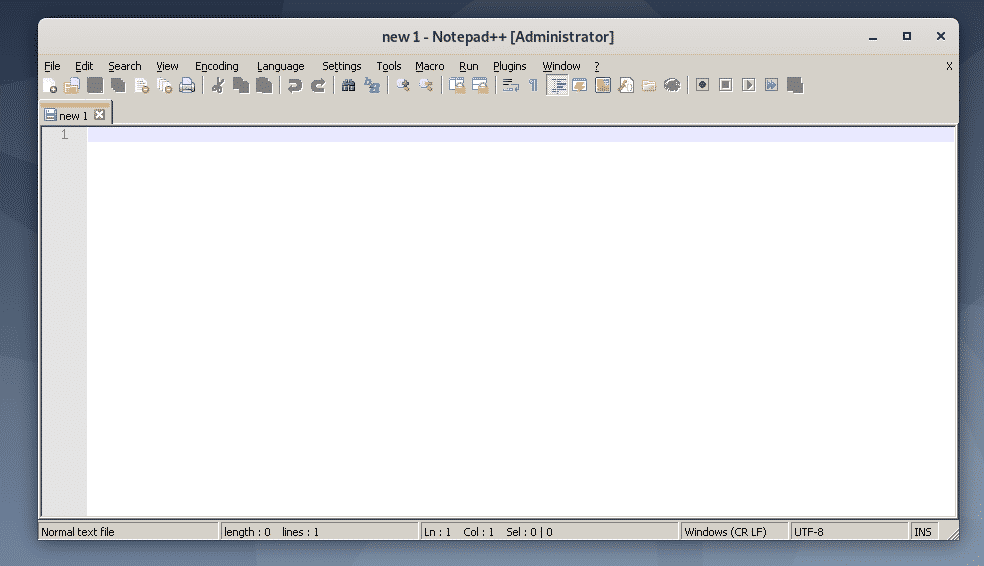Click the Save All toolbar icon
The height and width of the screenshot is (566, 984).
pyautogui.click(x=118, y=85)
